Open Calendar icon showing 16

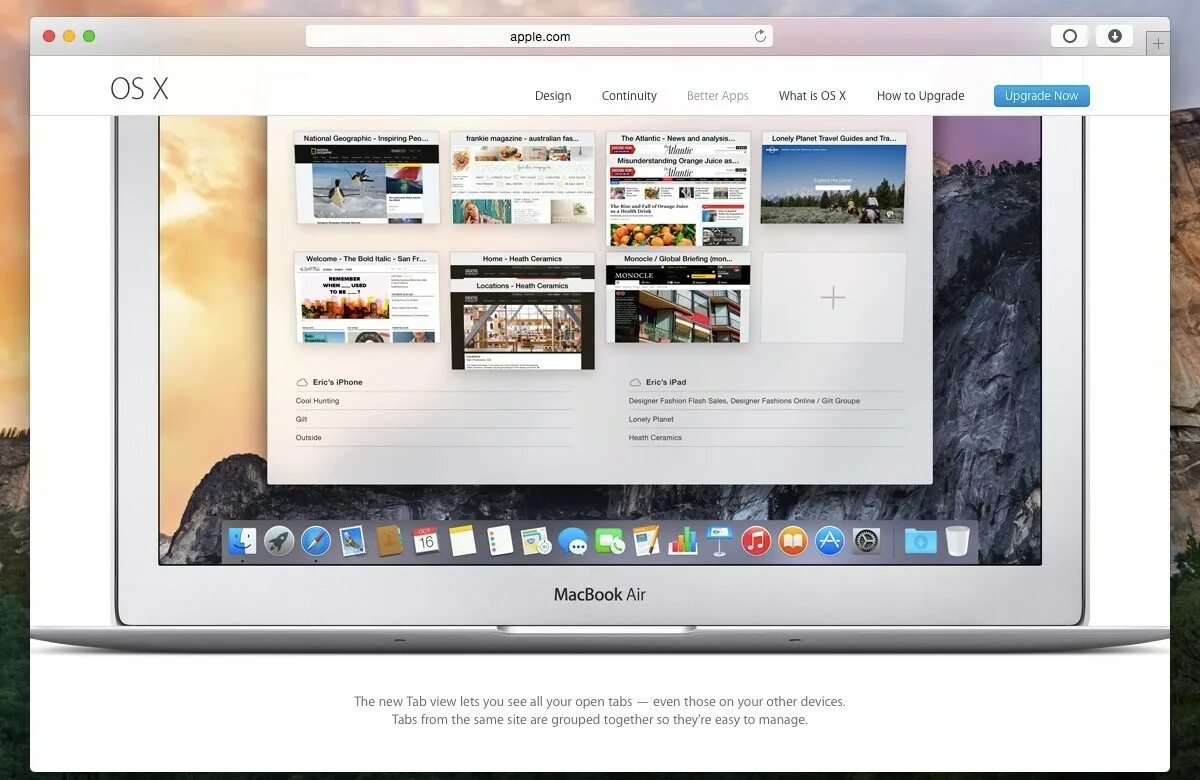click(426, 541)
